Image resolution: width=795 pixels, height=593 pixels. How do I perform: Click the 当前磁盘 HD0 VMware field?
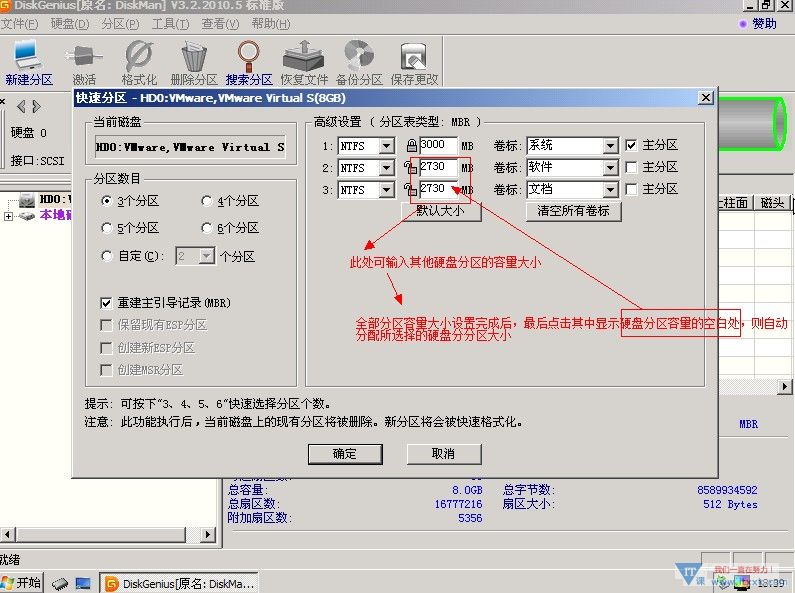(190, 147)
